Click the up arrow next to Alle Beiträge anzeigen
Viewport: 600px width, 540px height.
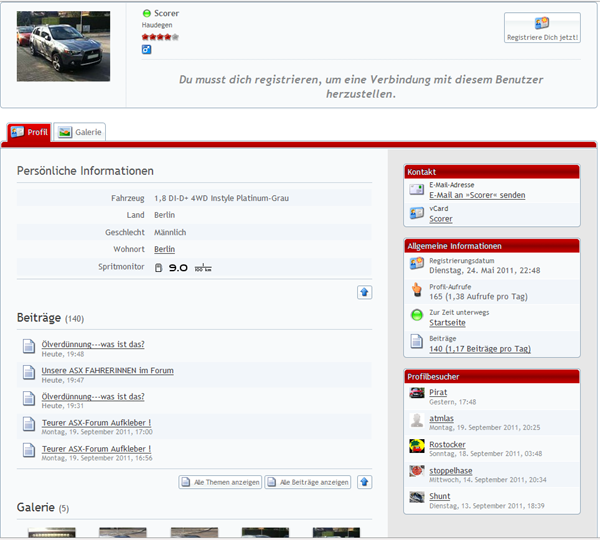pyautogui.click(x=365, y=482)
